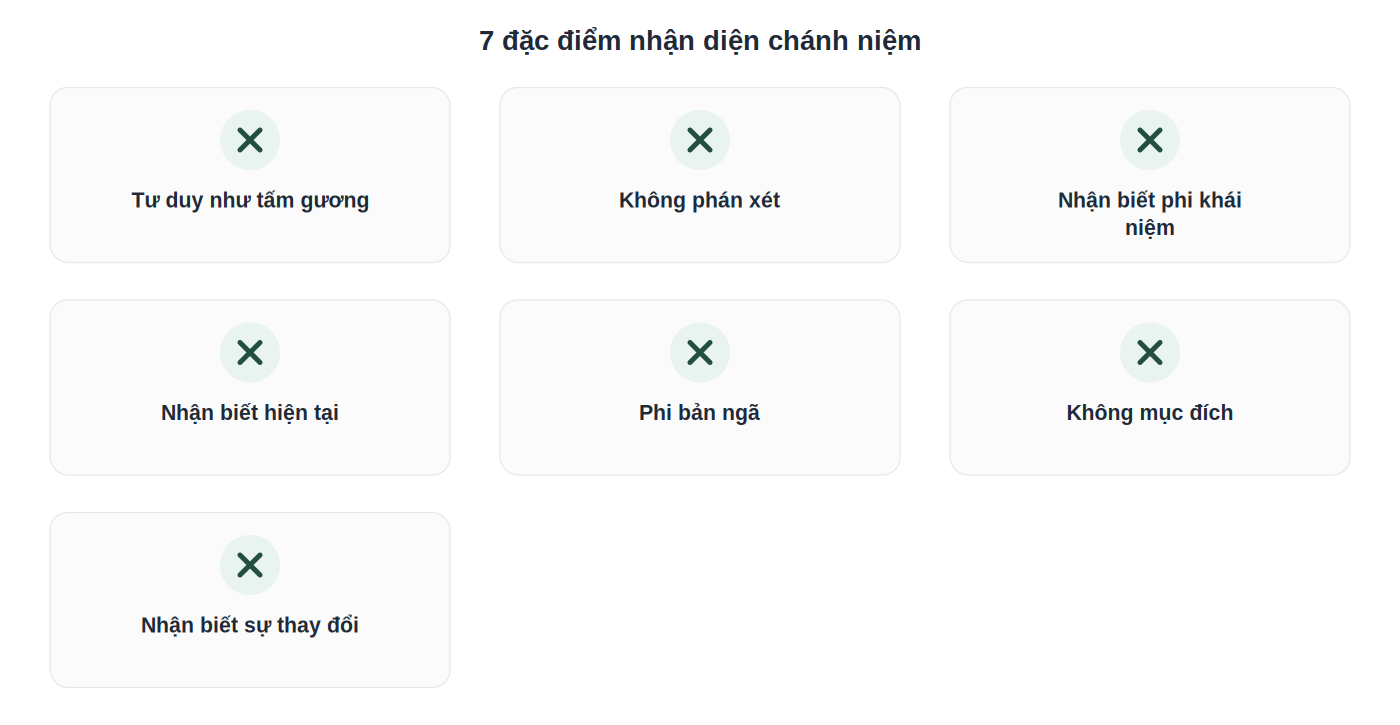The width and height of the screenshot is (1400, 725).
Task: Click X icon above 'Nhận biết phi khái niệm'
Action: 1150,140
